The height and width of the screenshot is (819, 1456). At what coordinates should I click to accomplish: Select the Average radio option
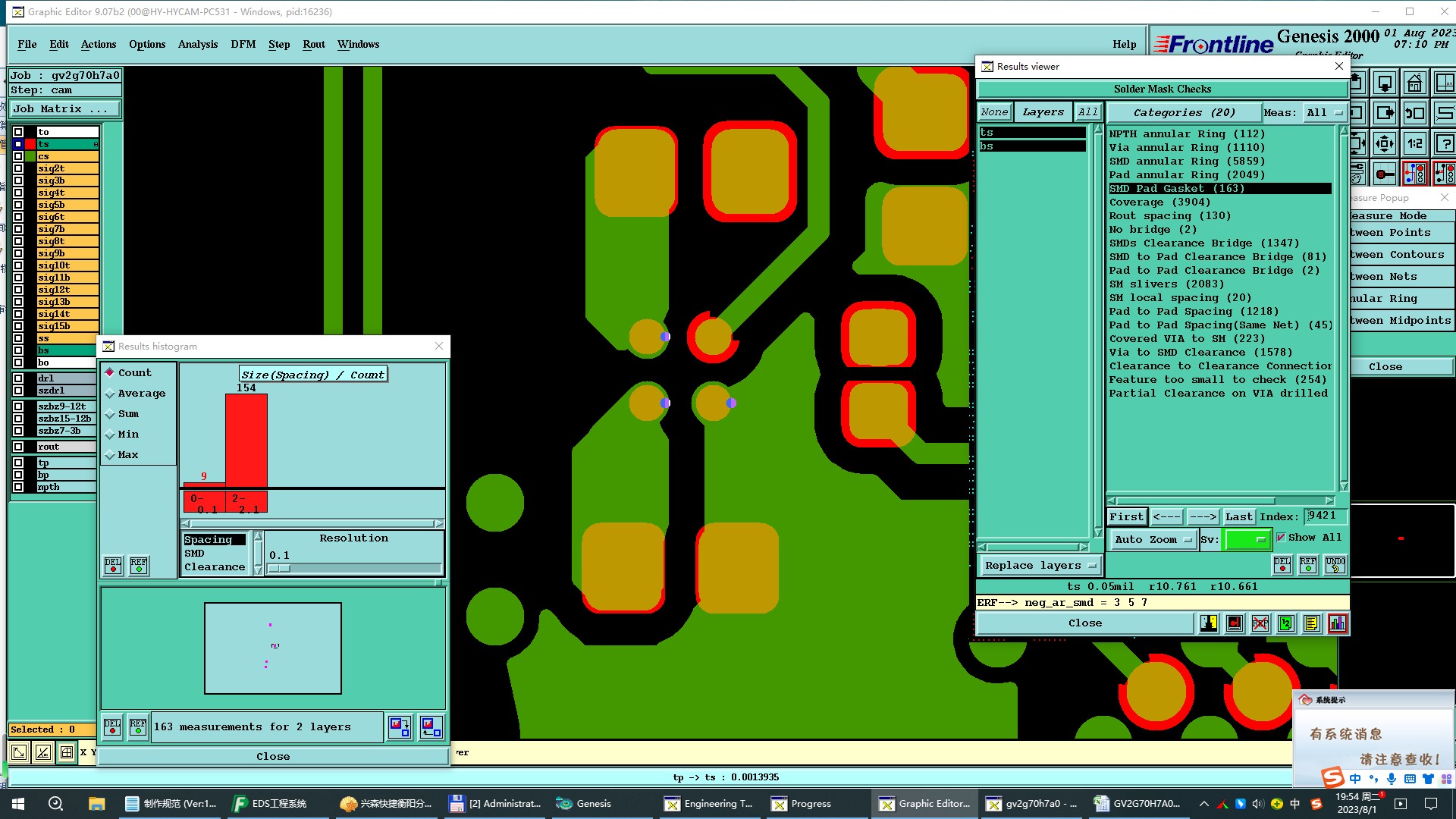[x=110, y=394]
